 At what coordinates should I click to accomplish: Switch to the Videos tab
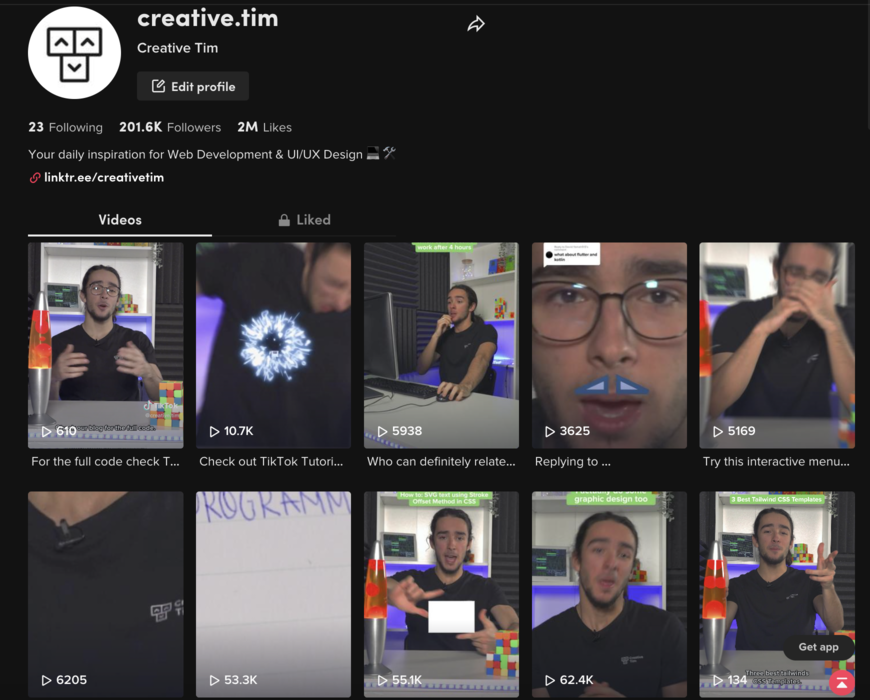coord(120,220)
